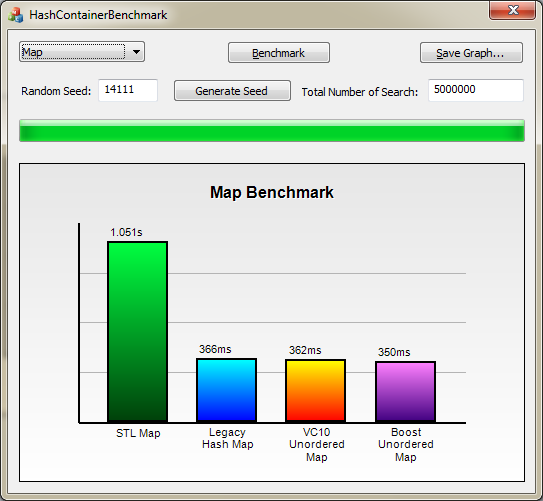Click the STL Map axis label

(x=138, y=433)
